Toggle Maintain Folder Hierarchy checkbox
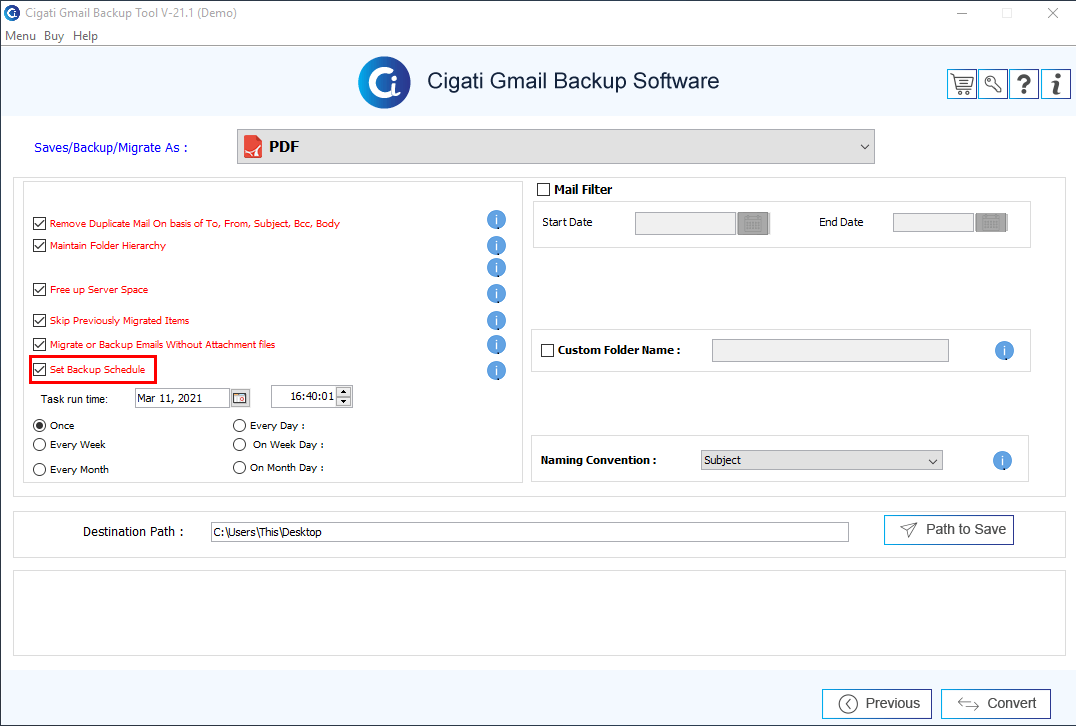This screenshot has width=1076, height=726. click(x=40, y=246)
